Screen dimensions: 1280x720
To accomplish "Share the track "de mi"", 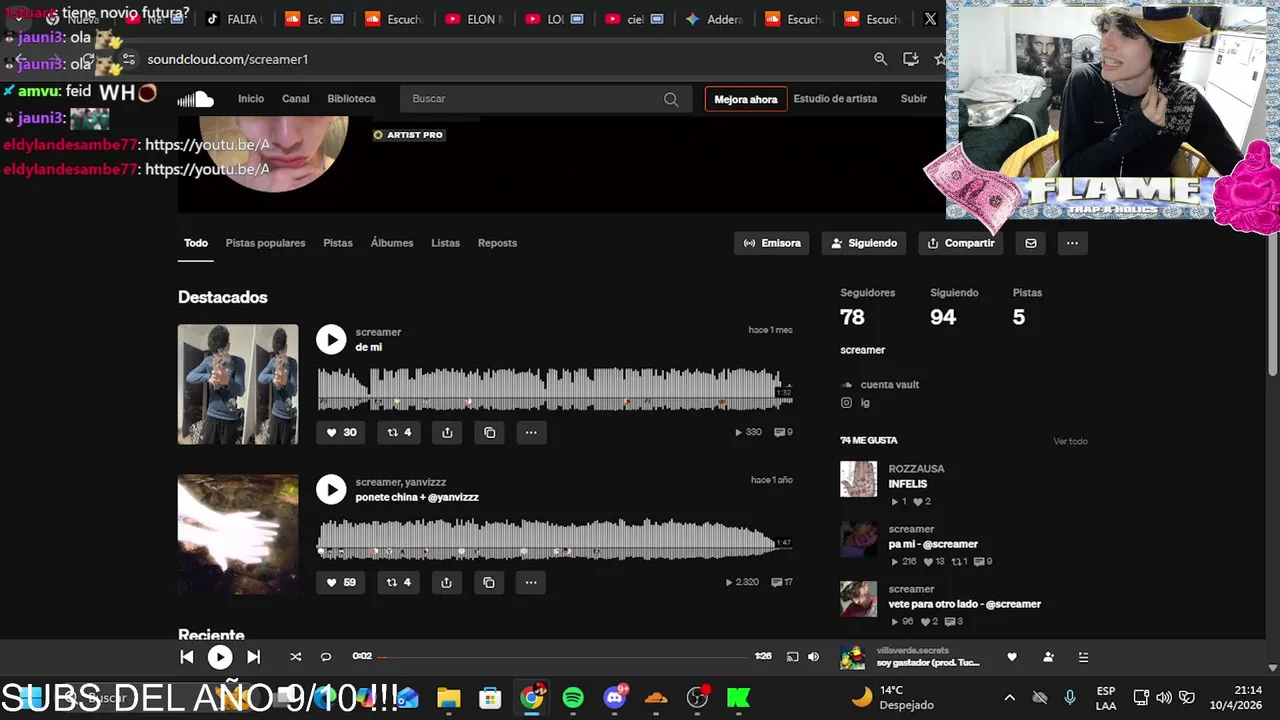I will point(447,432).
